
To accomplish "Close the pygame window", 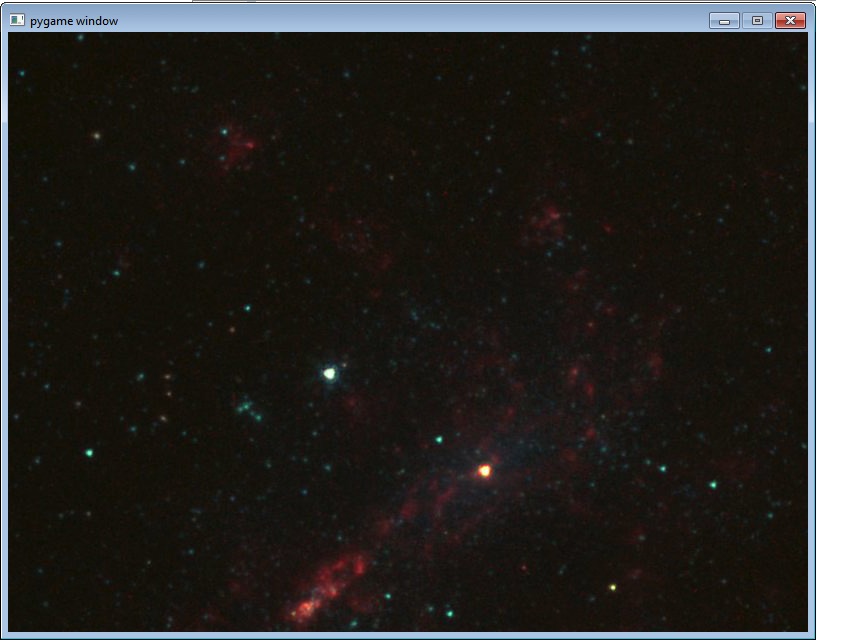I will click(x=790, y=21).
